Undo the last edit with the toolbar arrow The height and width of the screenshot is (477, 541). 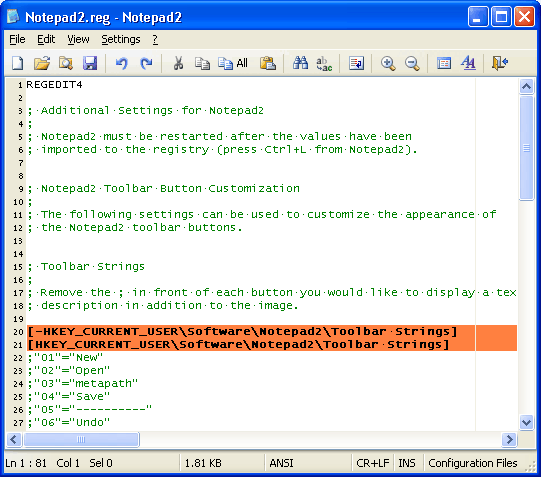point(121,63)
